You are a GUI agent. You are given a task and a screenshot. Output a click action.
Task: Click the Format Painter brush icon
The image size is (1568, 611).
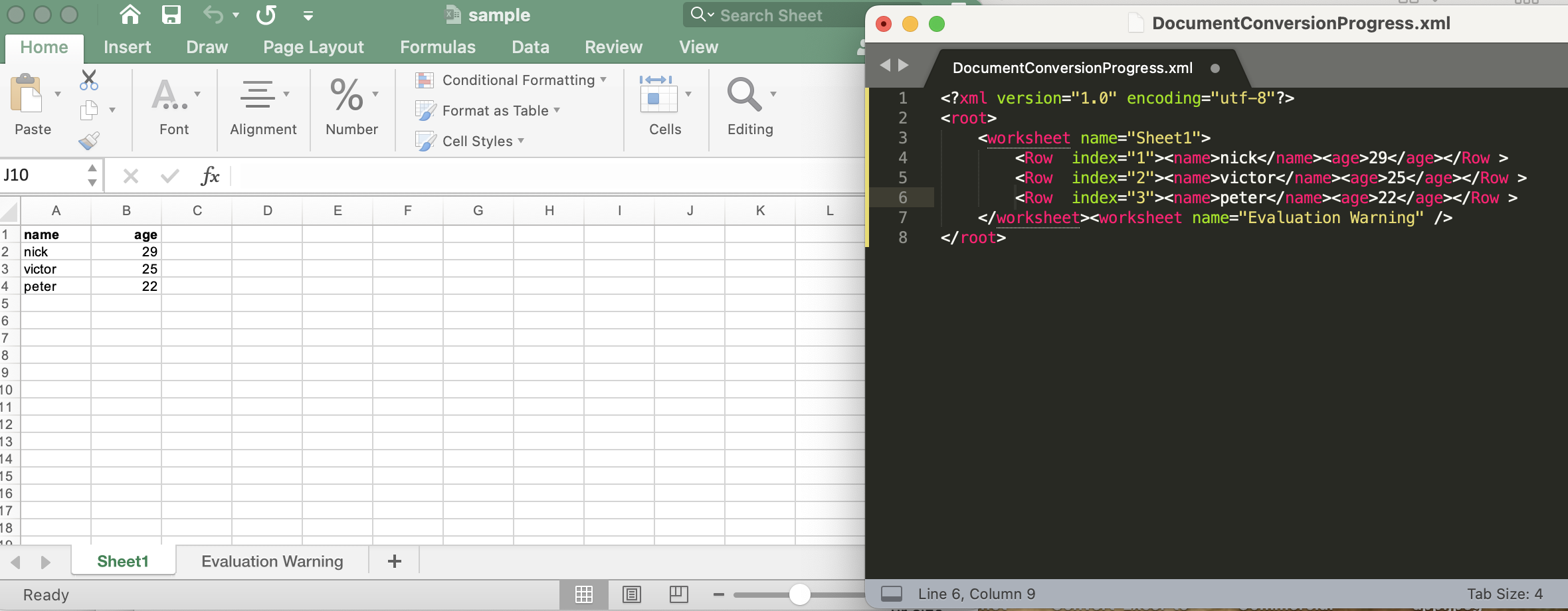click(x=88, y=140)
